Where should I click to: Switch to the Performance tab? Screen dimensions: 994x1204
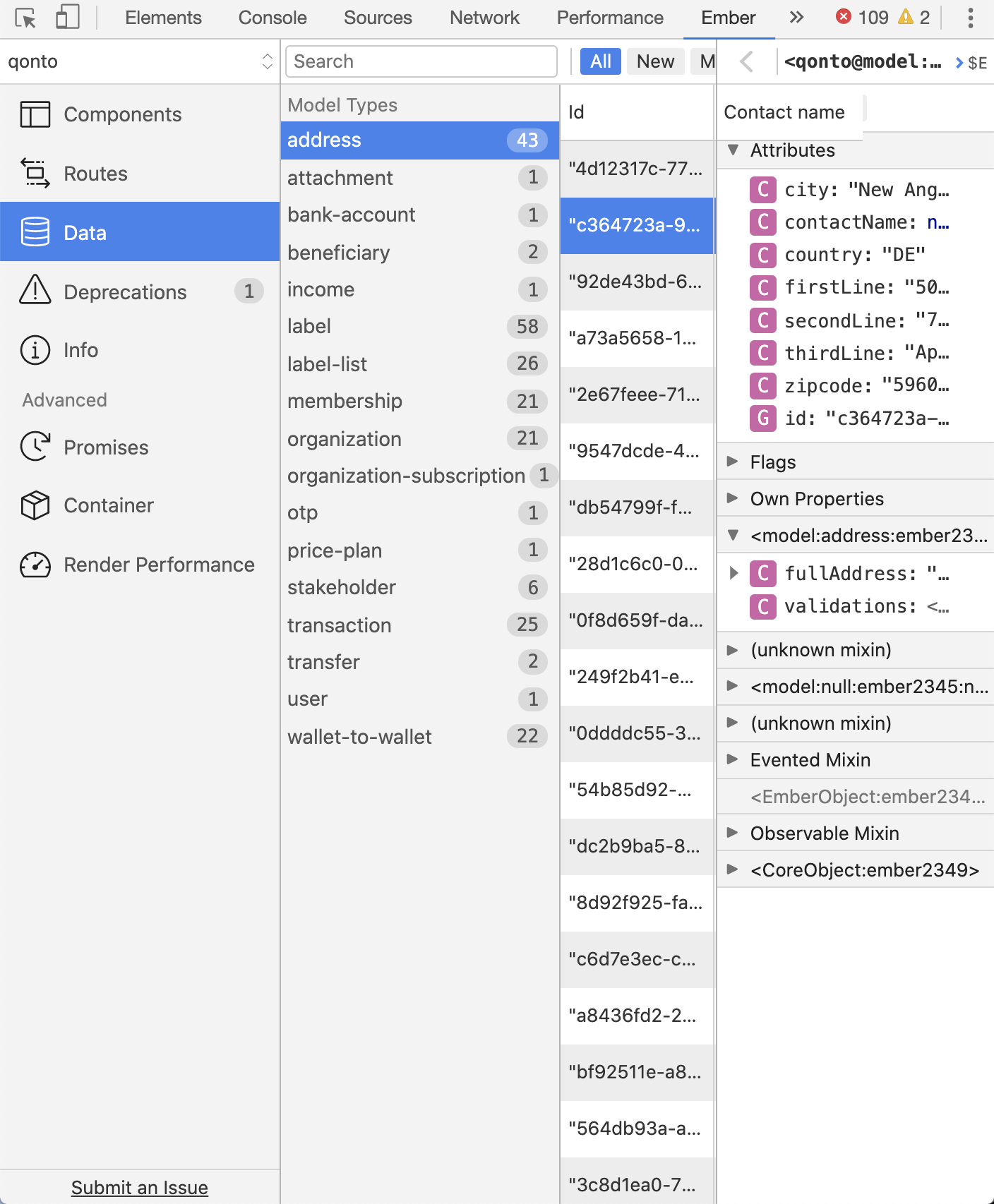[610, 18]
